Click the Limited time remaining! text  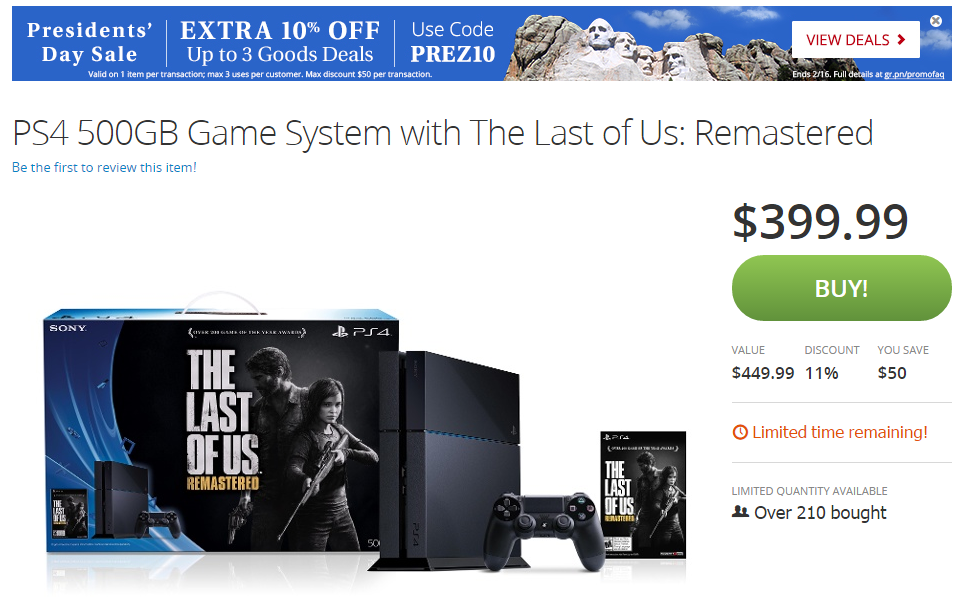(x=840, y=432)
